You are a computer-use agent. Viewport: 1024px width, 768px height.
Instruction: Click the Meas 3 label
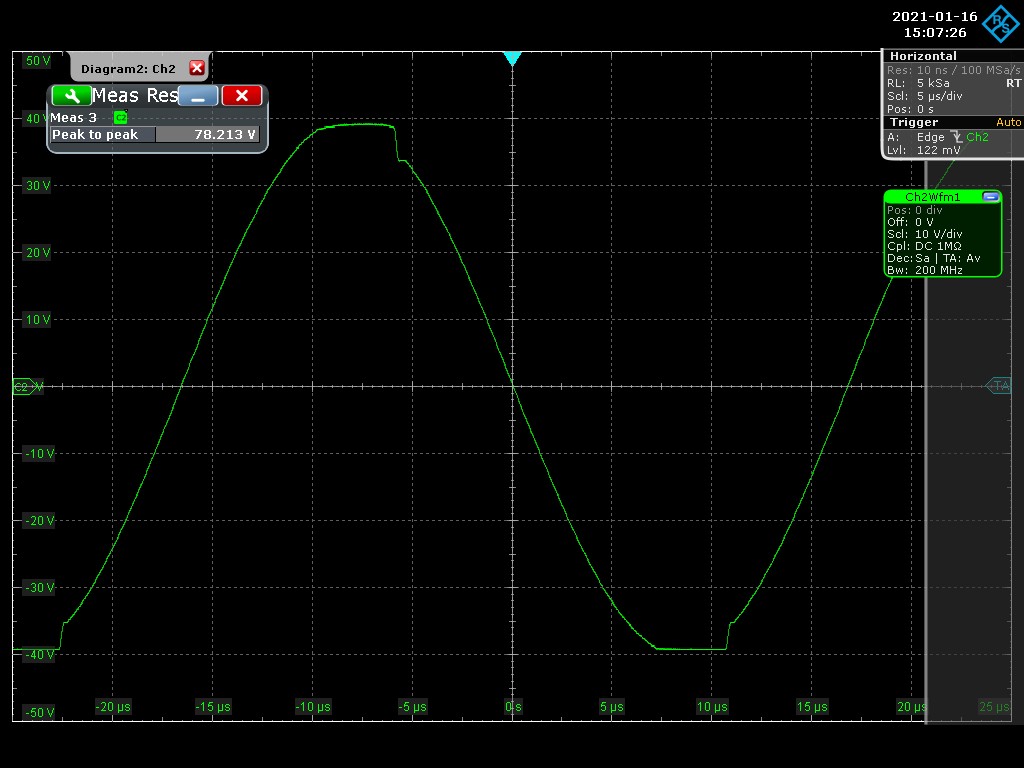(x=73, y=118)
